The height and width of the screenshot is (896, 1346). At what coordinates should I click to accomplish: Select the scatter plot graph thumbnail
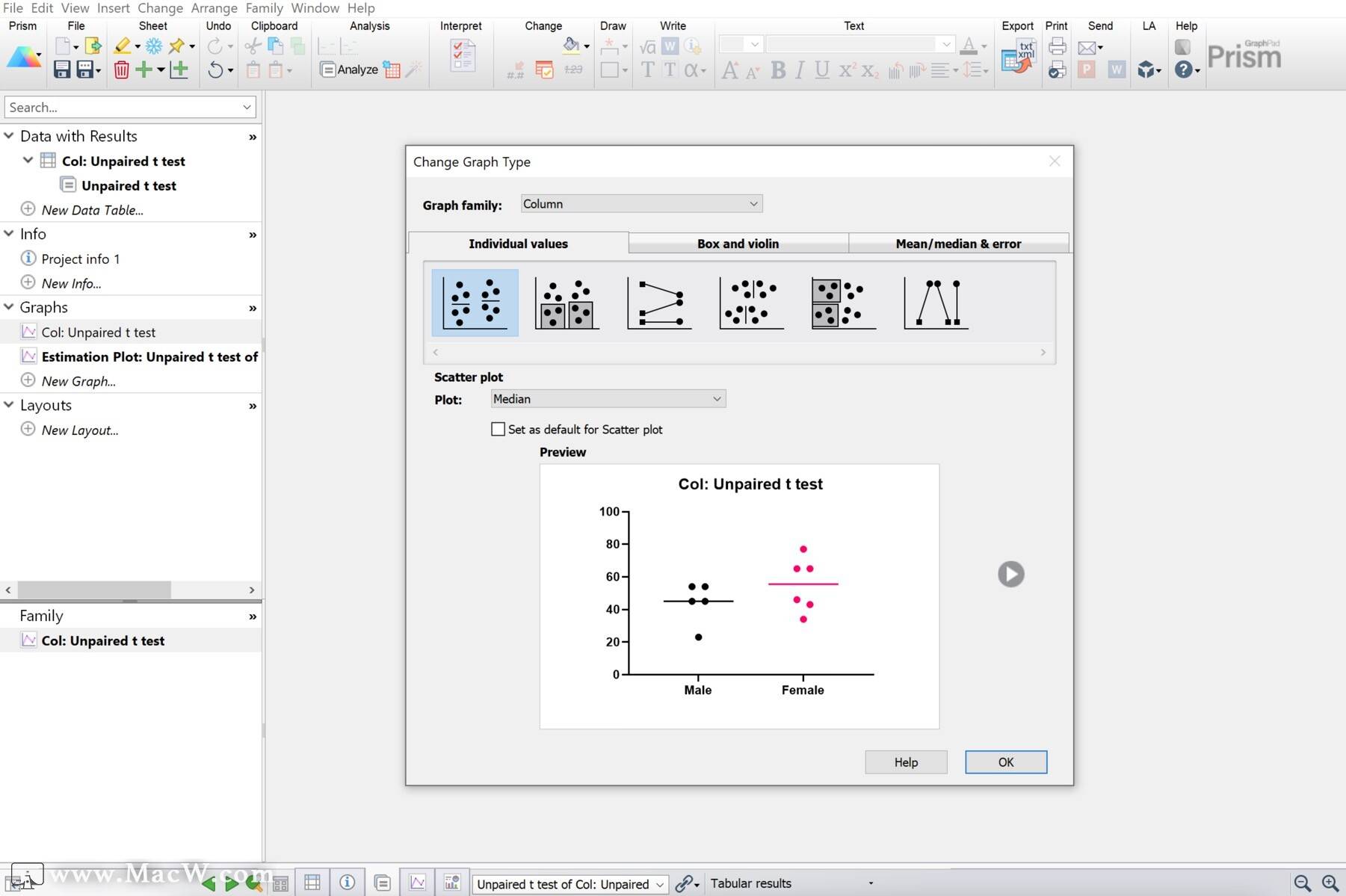[x=475, y=303]
